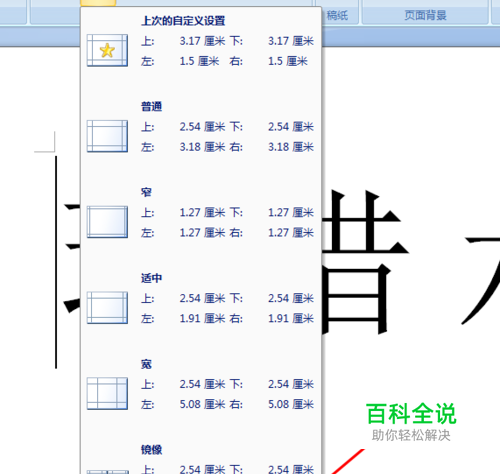
Task: Select the 窄 margin option label
Action: coord(146,192)
